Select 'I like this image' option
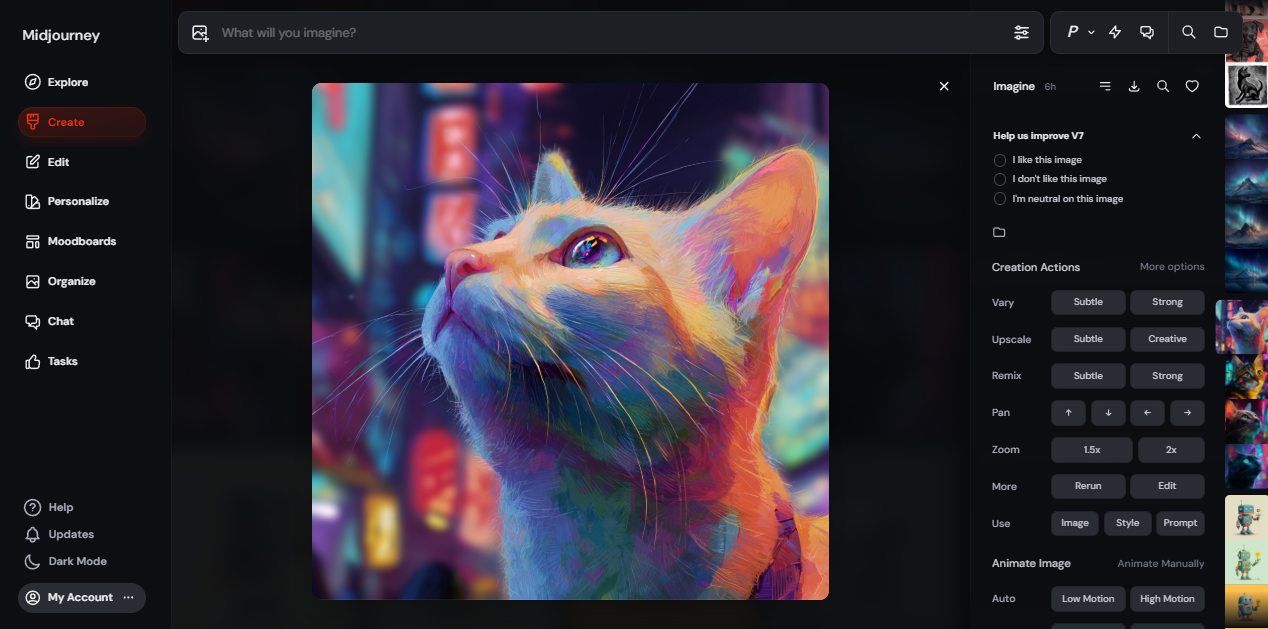Screen dimensions: 1268x629 [1000, 160]
